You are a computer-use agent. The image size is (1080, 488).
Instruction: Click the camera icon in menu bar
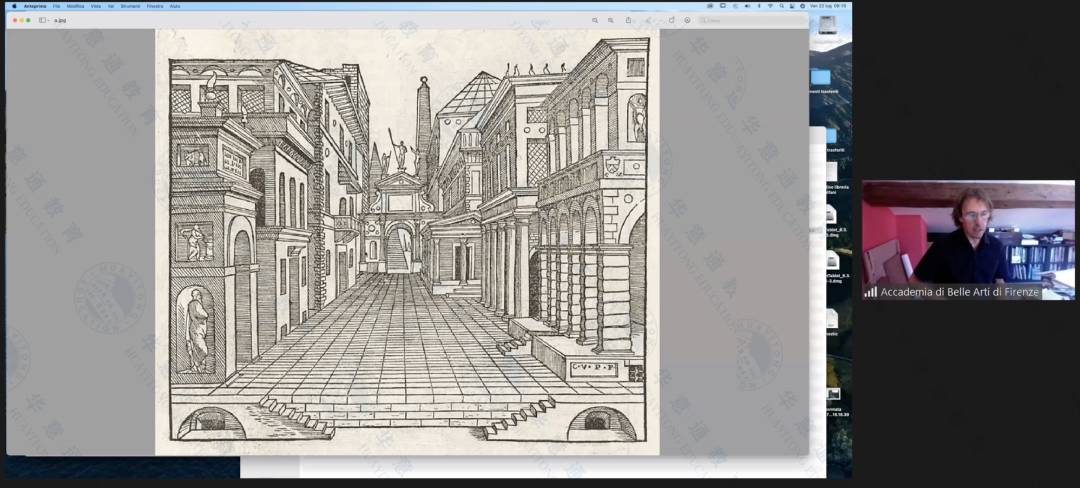[x=710, y=6]
